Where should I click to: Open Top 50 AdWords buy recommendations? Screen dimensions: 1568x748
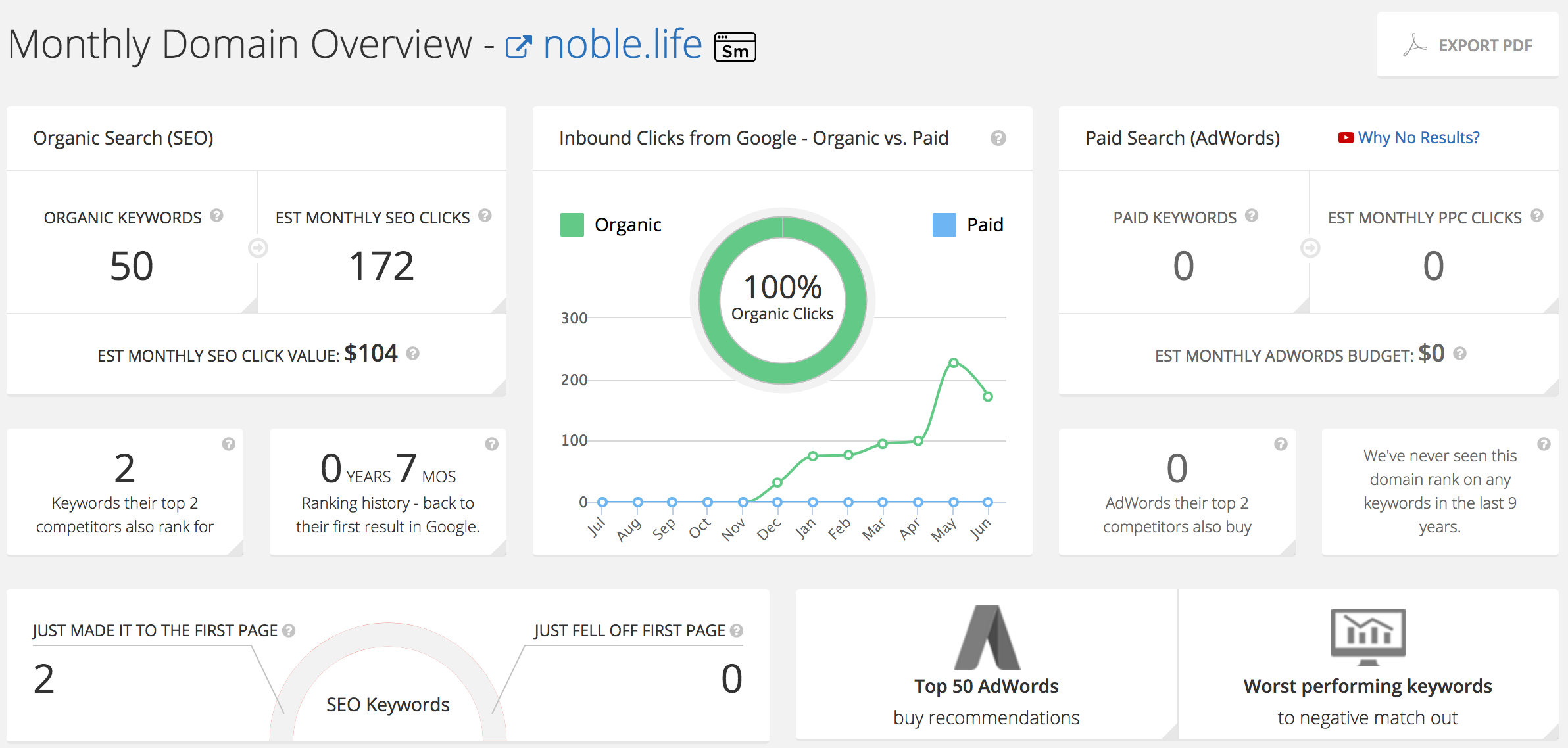(x=987, y=664)
